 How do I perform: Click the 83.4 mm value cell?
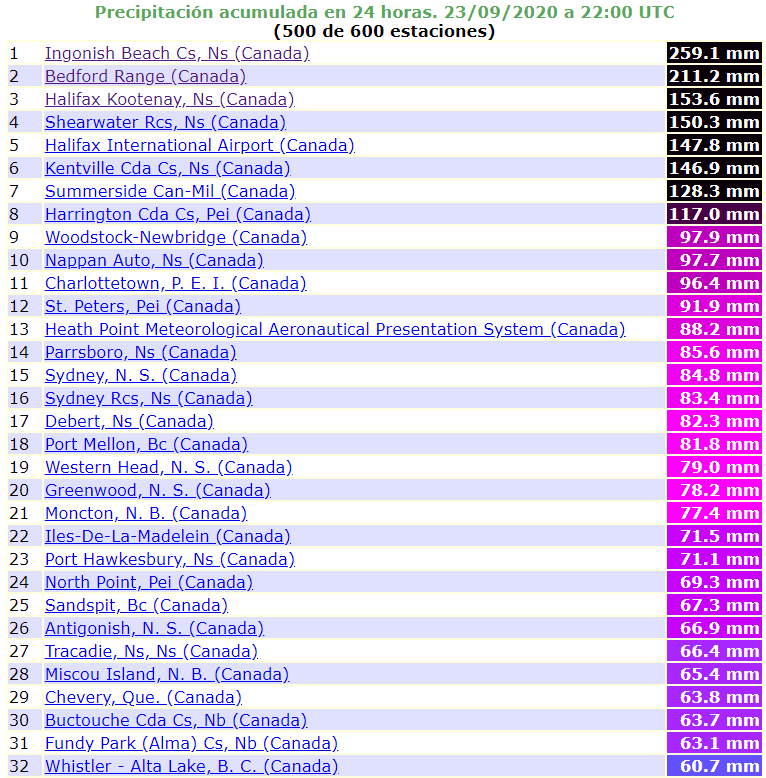(714, 398)
